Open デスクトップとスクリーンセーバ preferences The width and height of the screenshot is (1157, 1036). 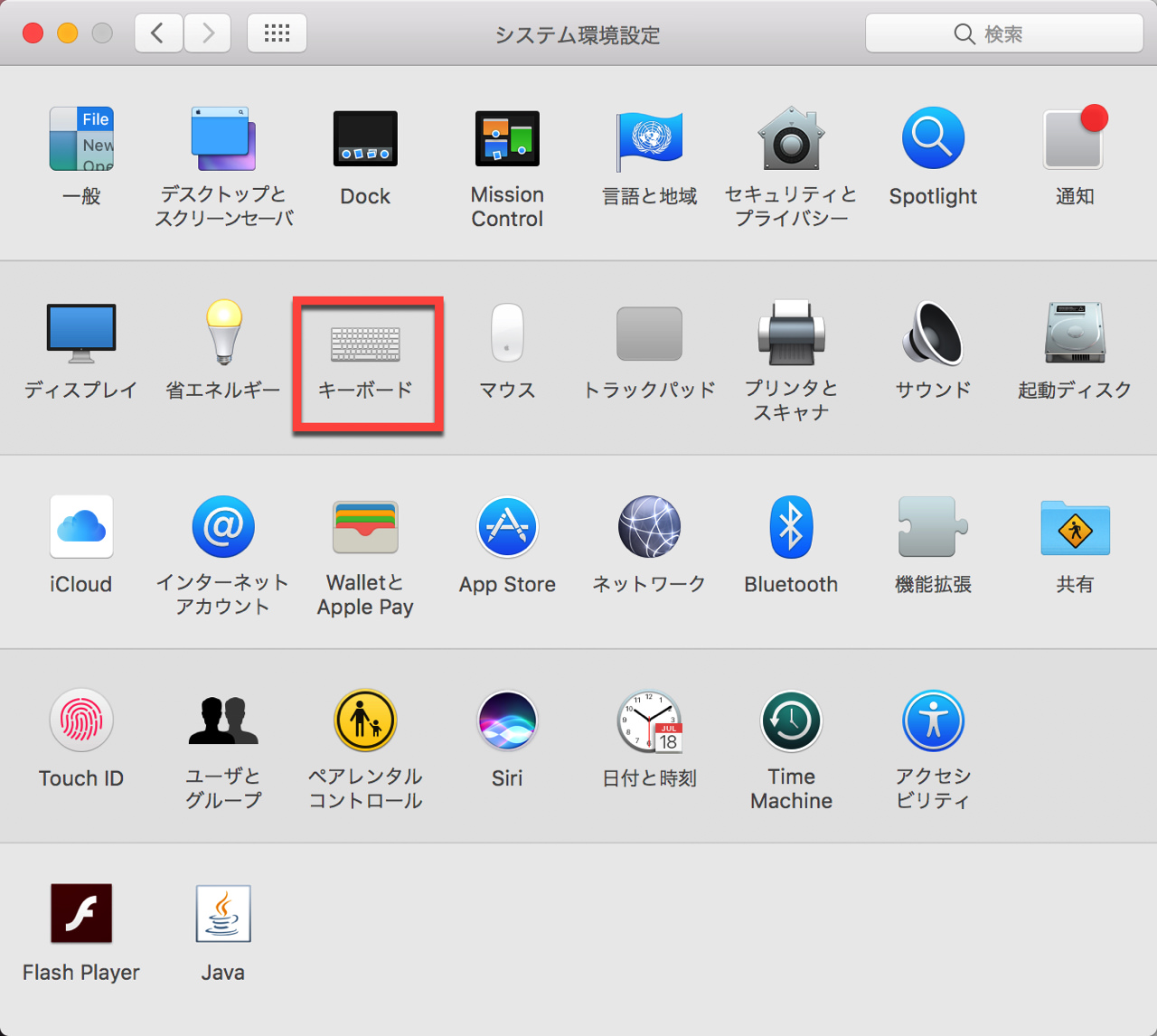(x=223, y=139)
